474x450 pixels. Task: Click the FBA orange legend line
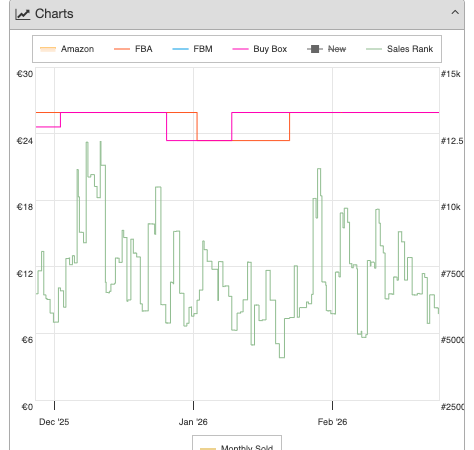point(122,49)
